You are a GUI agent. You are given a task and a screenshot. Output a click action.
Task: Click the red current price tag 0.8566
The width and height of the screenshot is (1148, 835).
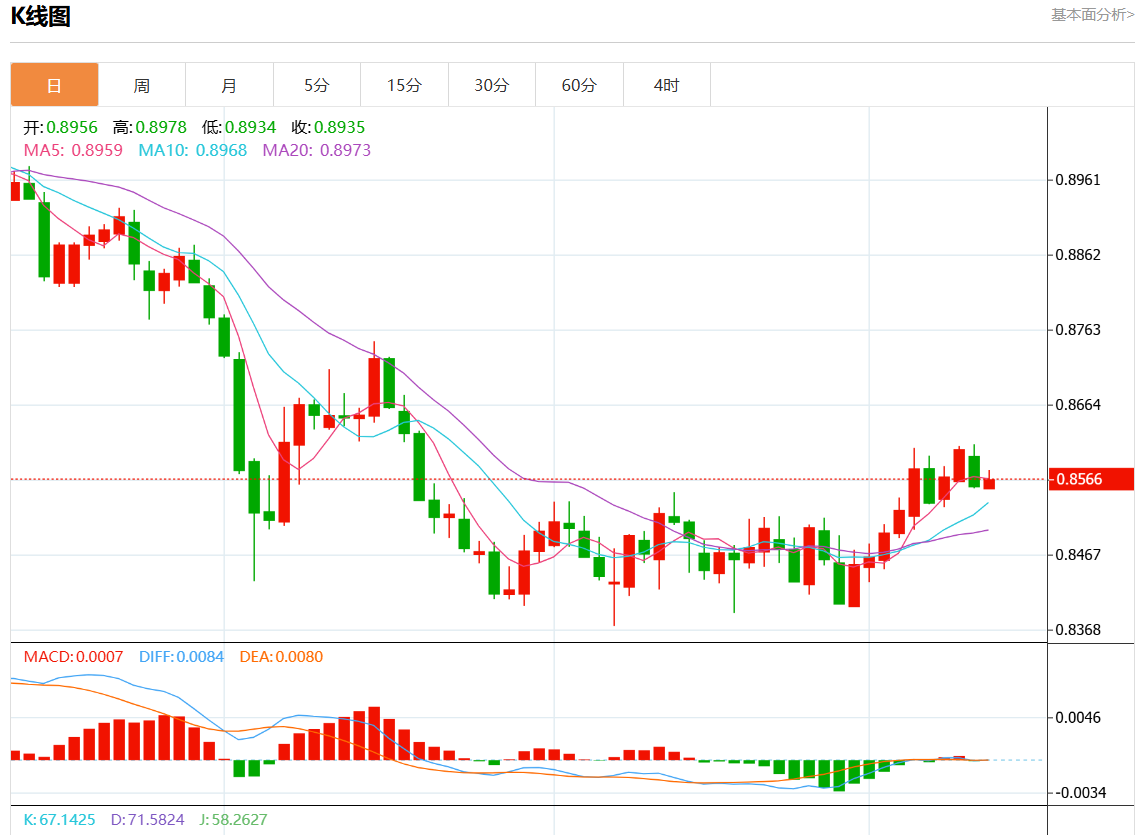(x=1091, y=479)
